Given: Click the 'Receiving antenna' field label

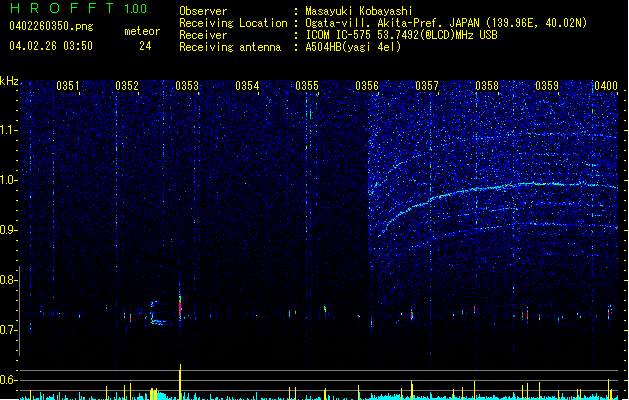Looking at the screenshot, I should click(x=230, y=47).
